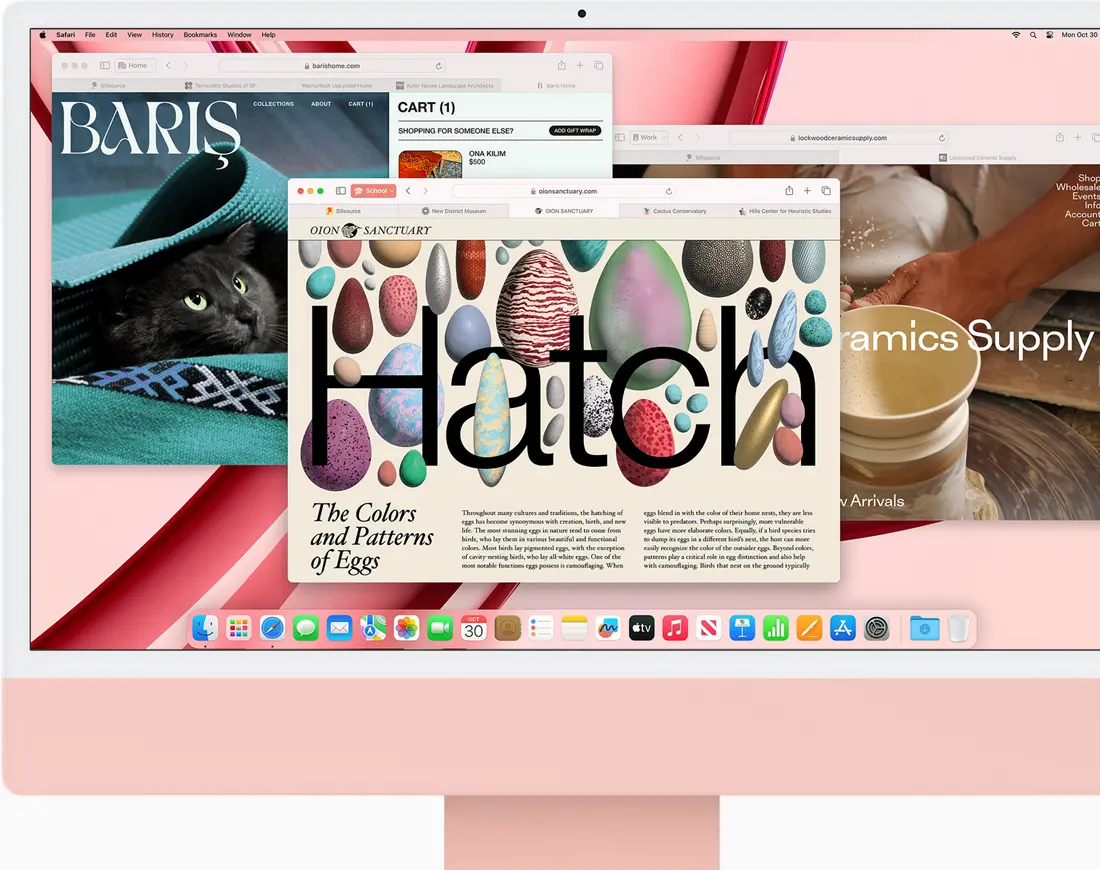1100x870 pixels.
Task: Launch Pages from the Dock
Action: (x=809, y=628)
